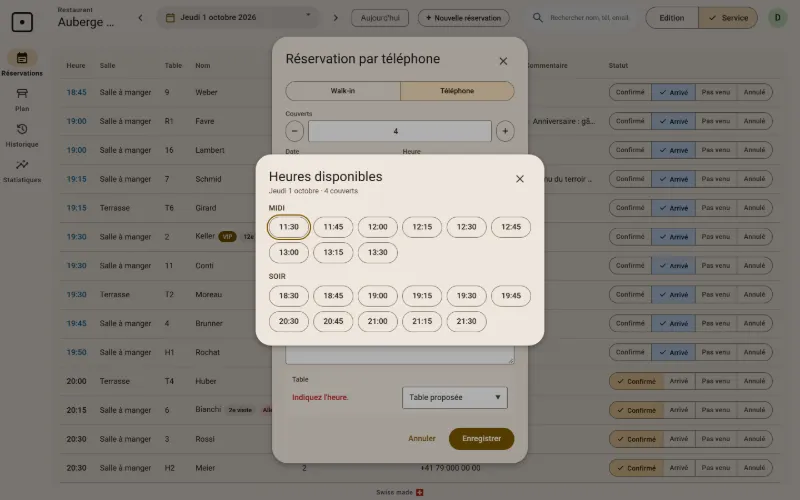The width and height of the screenshot is (800, 500).
Task: Choose the 11:30 time slot
Action: click(289, 227)
